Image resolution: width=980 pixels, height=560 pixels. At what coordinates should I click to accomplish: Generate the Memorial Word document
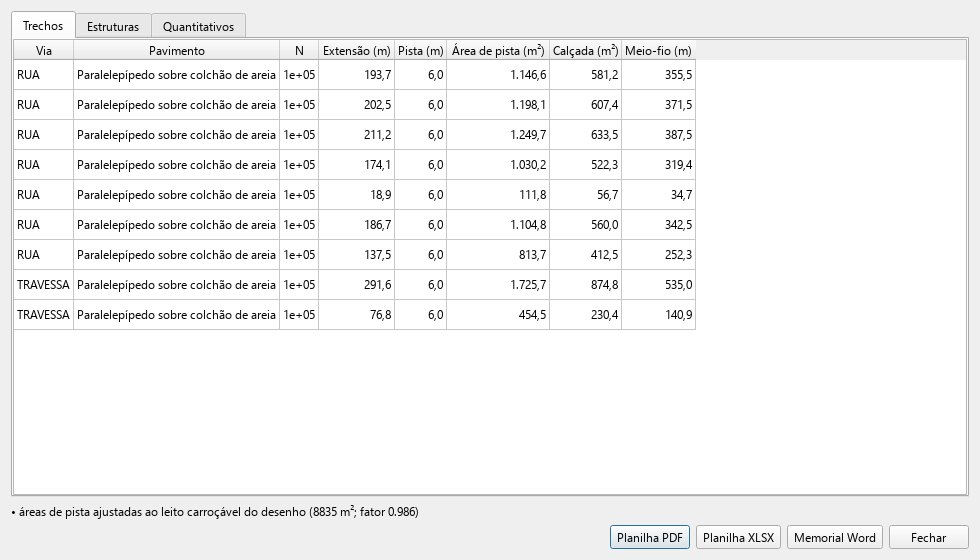point(834,538)
